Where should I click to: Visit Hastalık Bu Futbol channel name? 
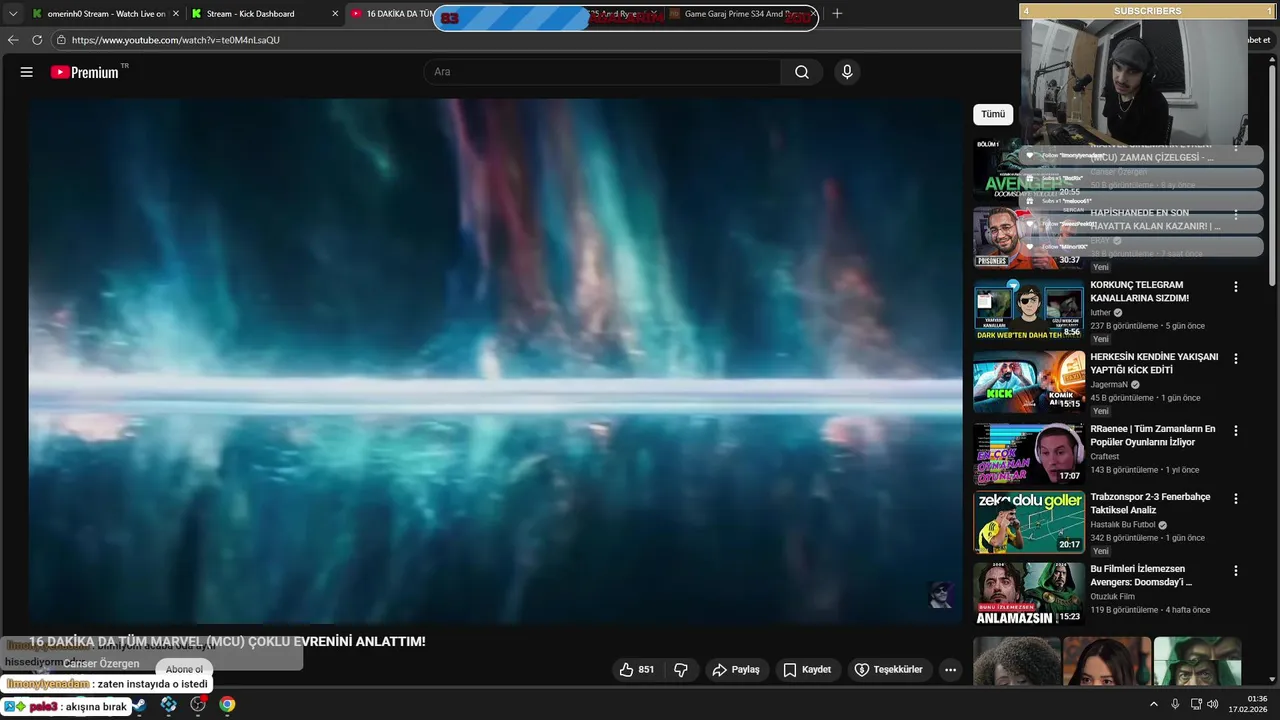[x=1122, y=525]
